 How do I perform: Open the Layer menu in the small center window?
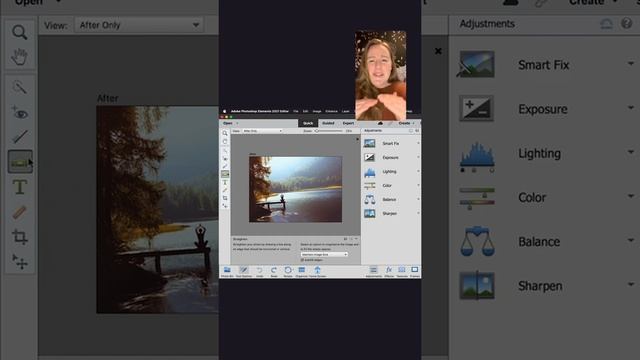click(346, 111)
